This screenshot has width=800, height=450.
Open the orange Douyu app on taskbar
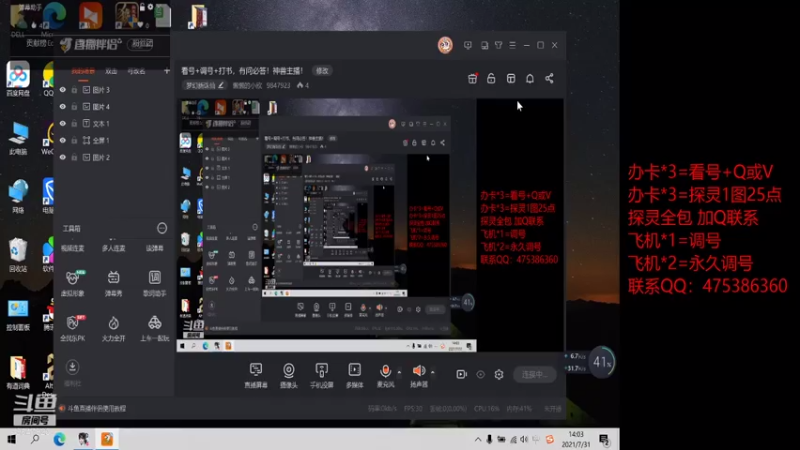pyautogui.click(x=107, y=439)
